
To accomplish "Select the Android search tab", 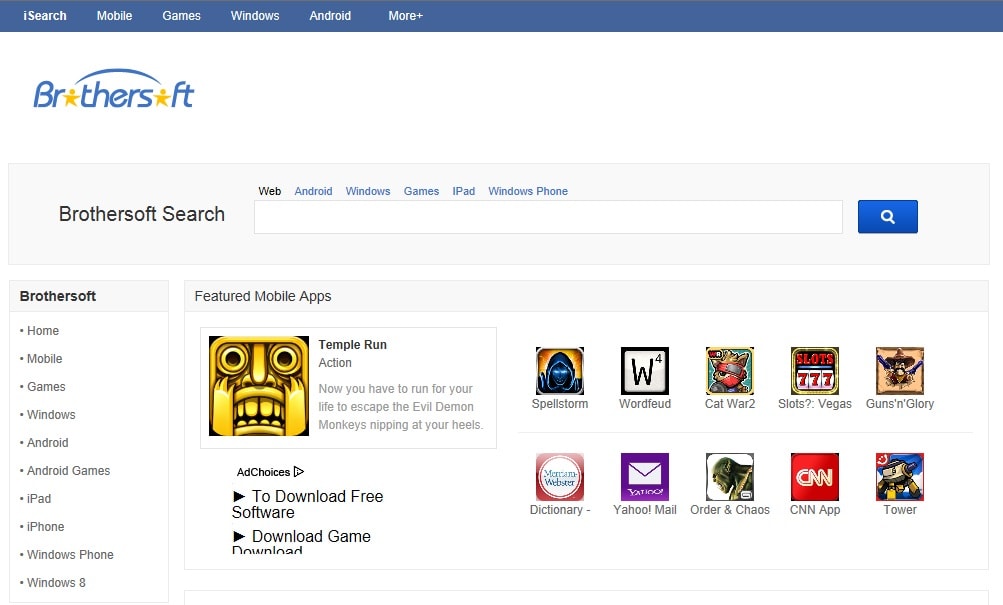I will [x=313, y=191].
